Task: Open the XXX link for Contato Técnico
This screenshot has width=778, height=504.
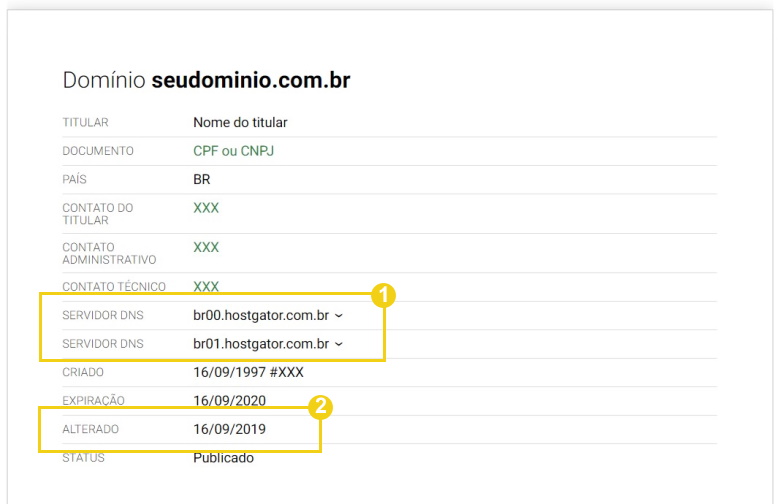Action: click(206, 286)
